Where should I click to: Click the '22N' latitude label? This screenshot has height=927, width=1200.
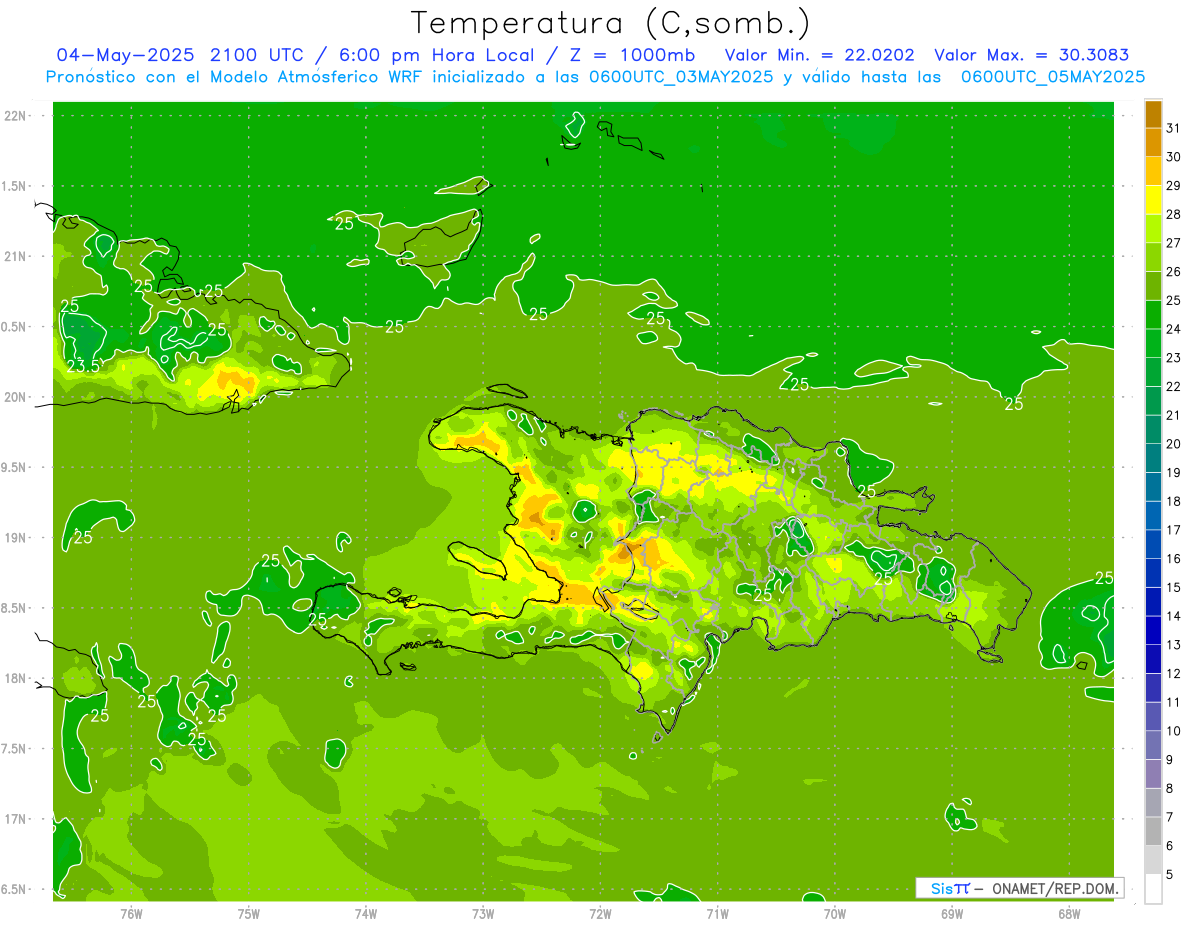point(15,116)
